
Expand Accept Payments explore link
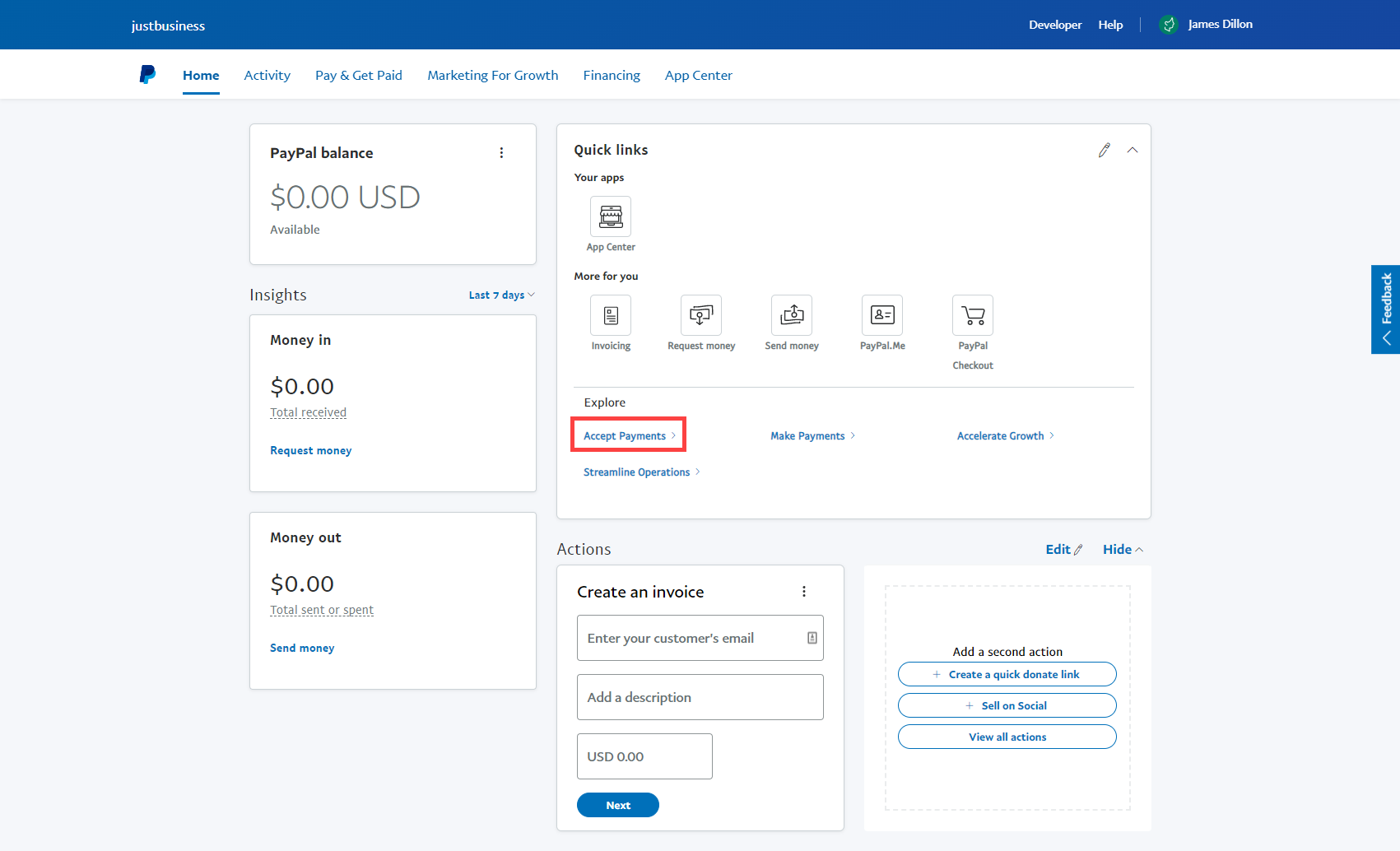tap(629, 435)
